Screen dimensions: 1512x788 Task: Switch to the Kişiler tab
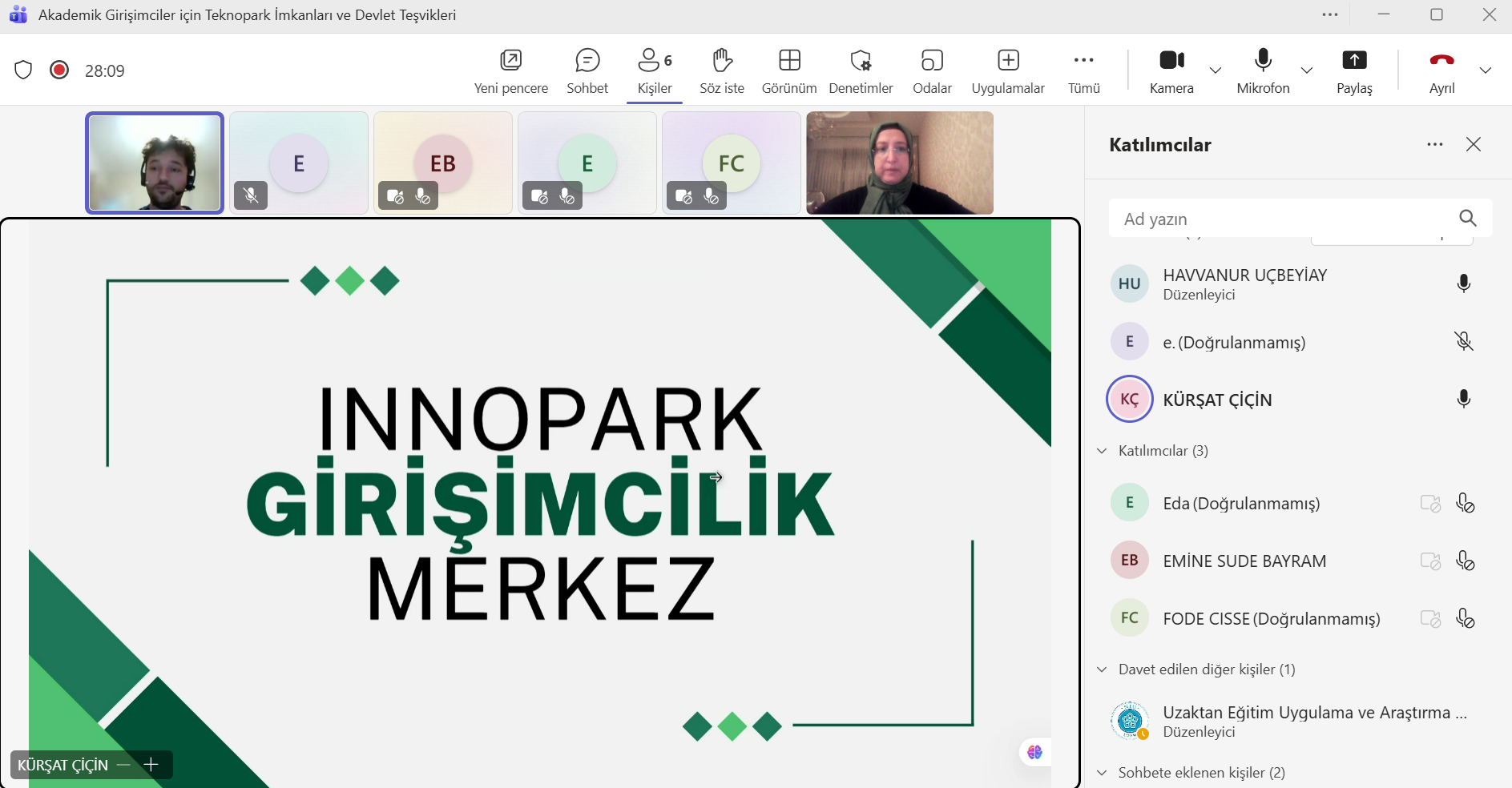pos(654,70)
